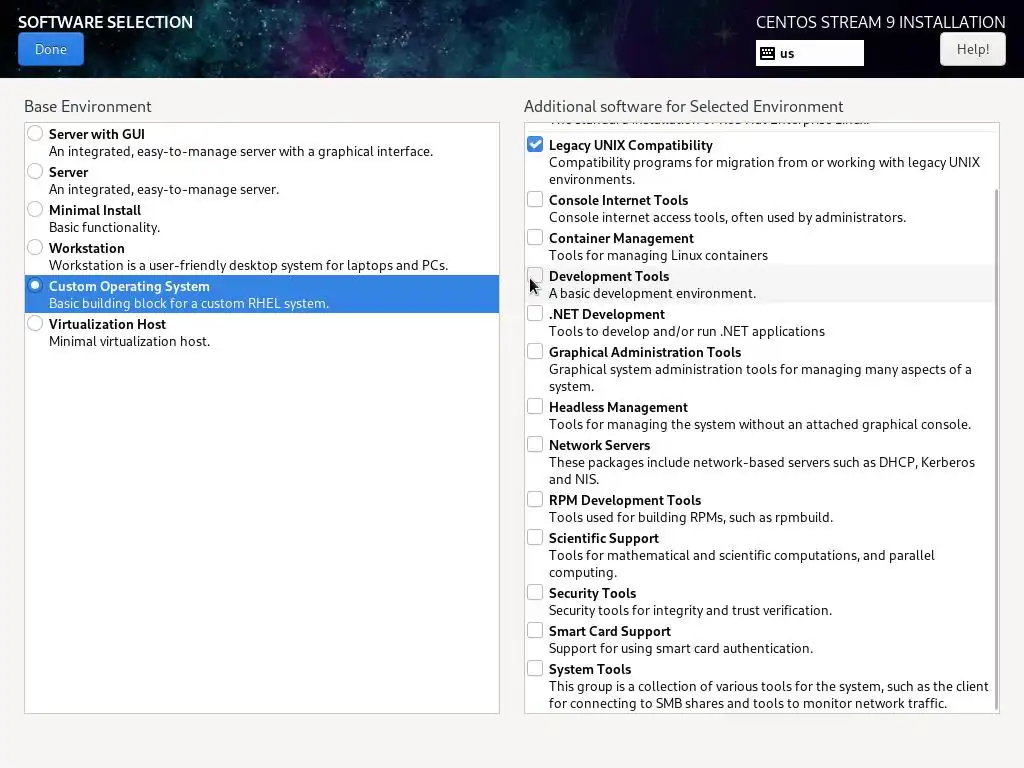
Task: Select Server with GUI radio button
Action: 35,133
